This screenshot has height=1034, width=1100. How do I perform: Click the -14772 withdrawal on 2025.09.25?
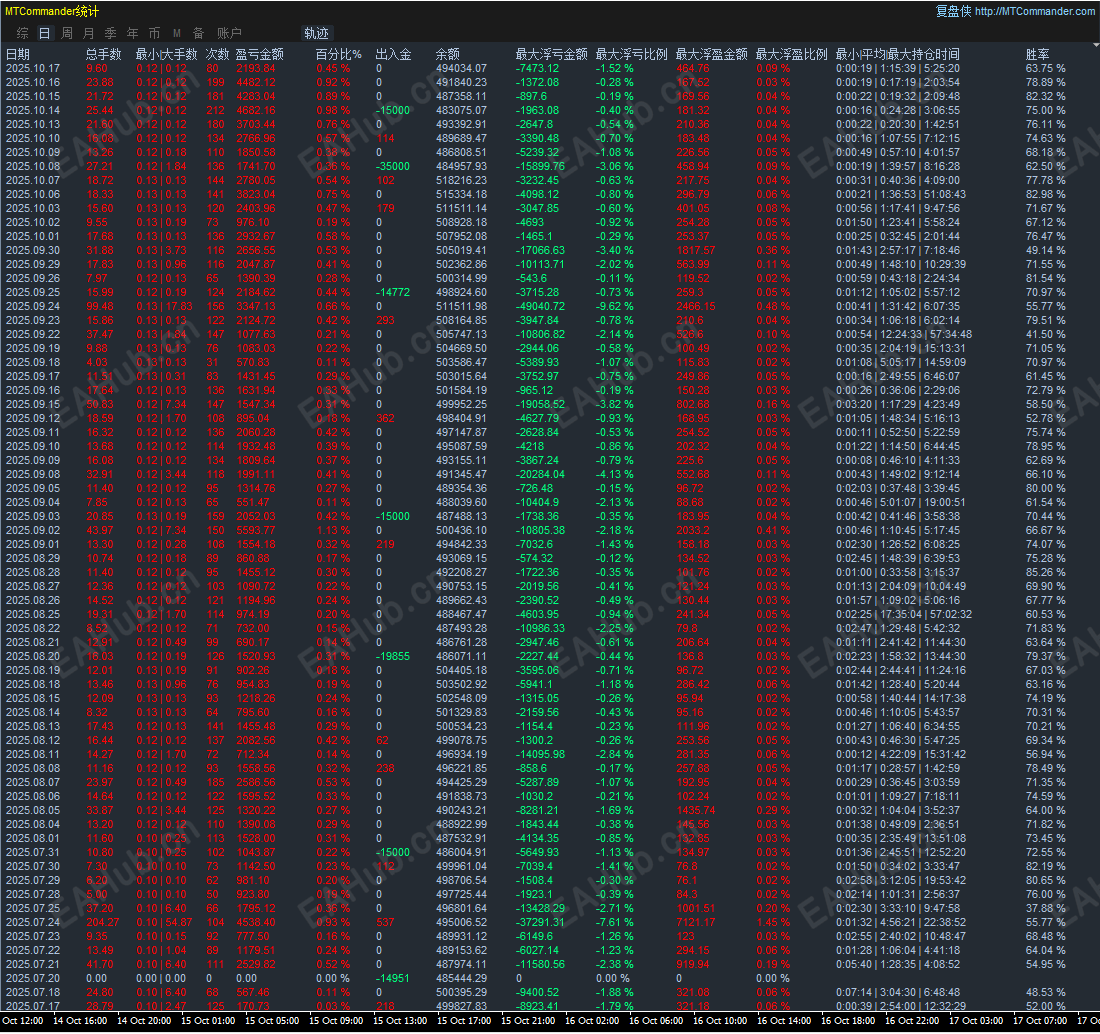pyautogui.click(x=393, y=293)
